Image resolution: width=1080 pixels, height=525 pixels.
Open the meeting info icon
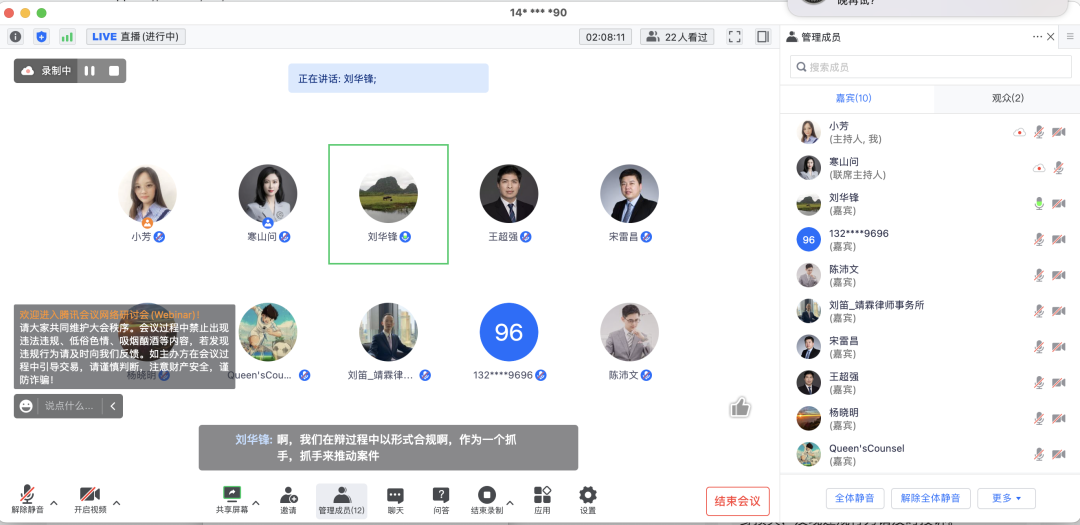[x=16, y=37]
